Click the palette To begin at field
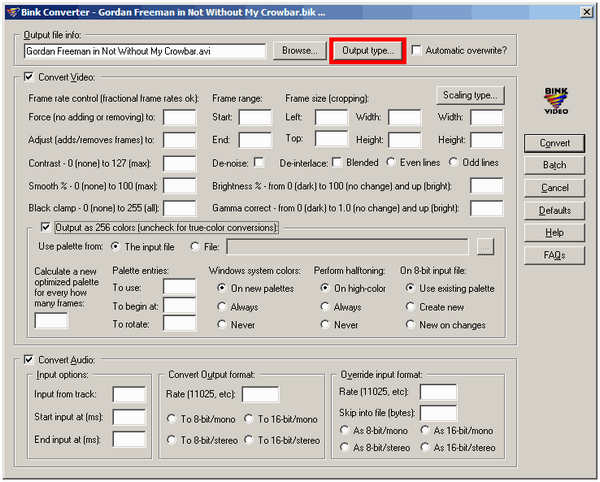This screenshot has width=600, height=482. (179, 306)
